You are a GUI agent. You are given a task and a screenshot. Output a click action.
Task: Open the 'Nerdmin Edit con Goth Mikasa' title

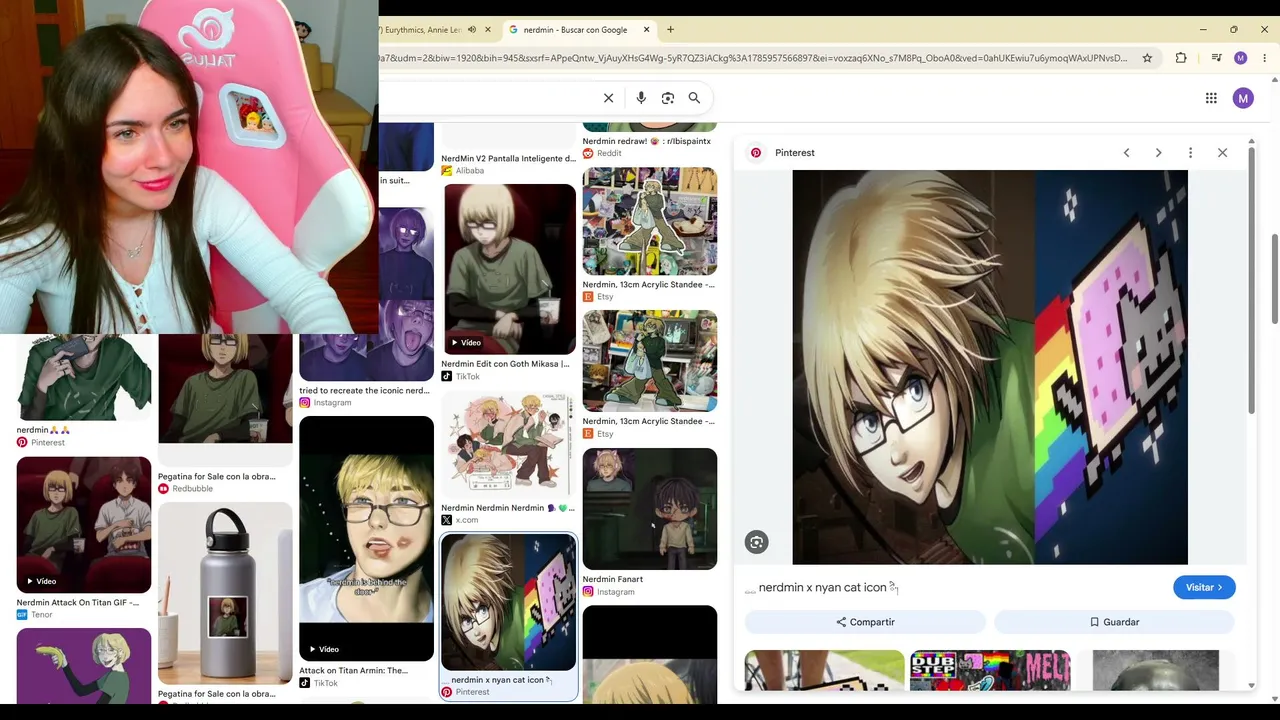coord(505,364)
